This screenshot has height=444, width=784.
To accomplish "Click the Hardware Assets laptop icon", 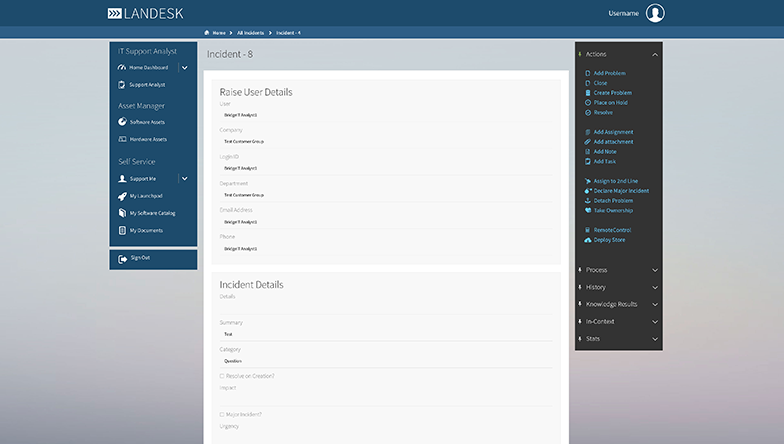I will (x=122, y=139).
